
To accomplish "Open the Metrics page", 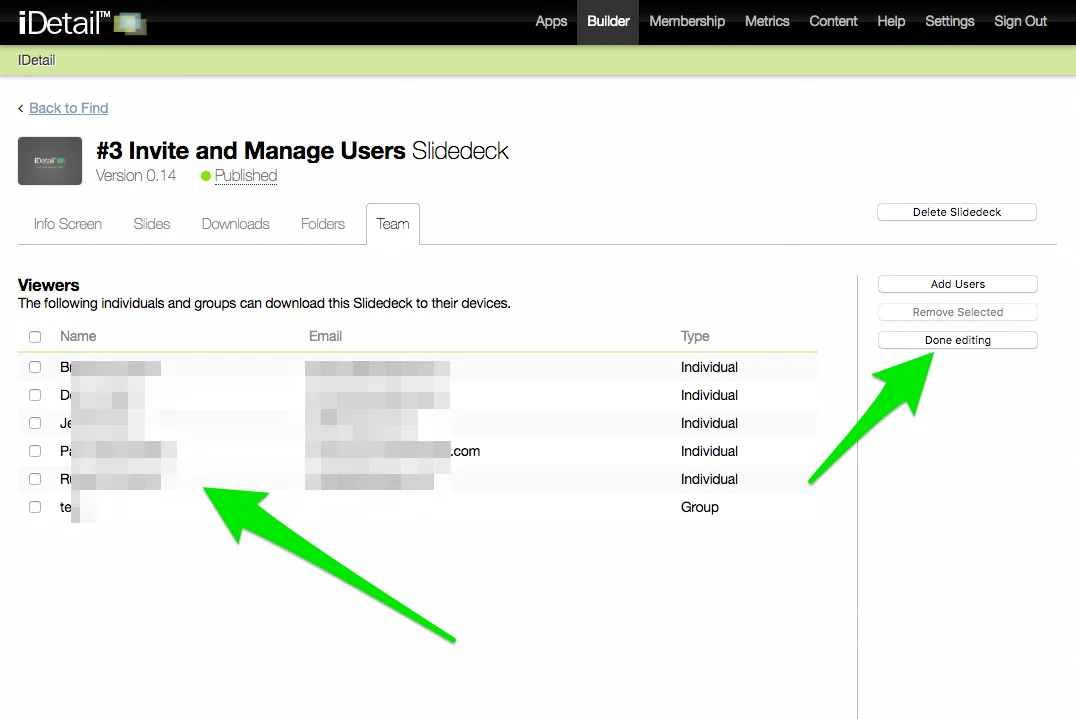I will [x=767, y=21].
